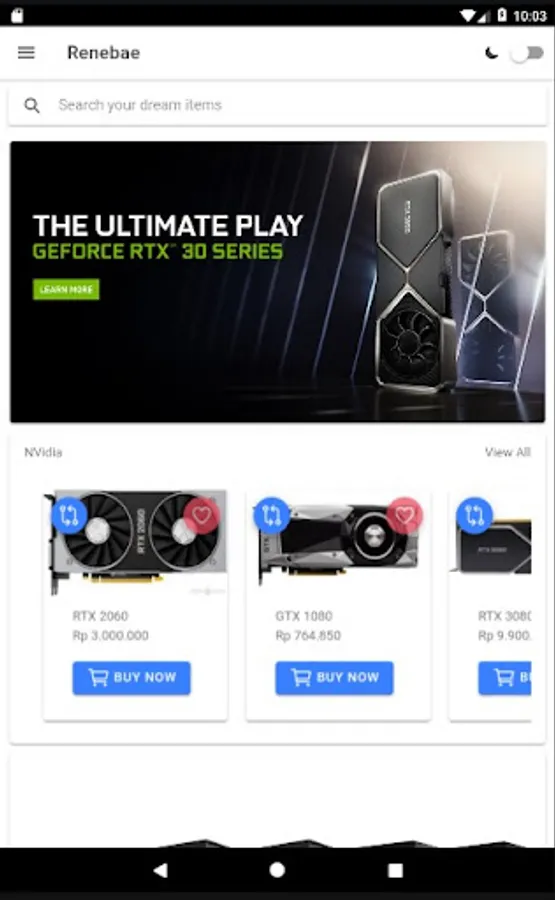Buy the RTX 2060 now
The height and width of the screenshot is (900, 555).
point(131,678)
